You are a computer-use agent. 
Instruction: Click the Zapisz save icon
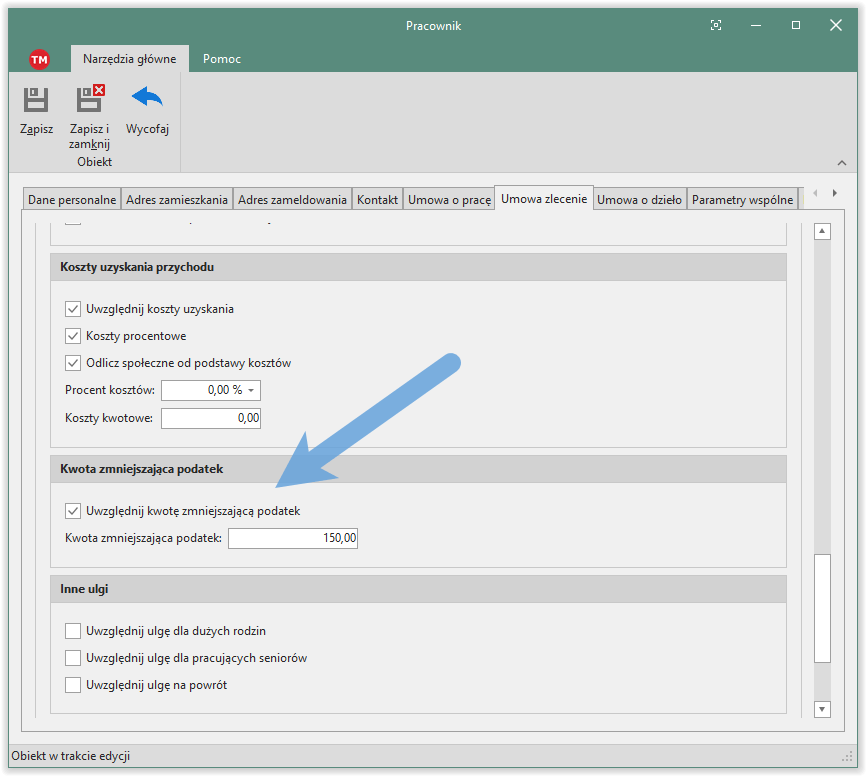point(36,100)
